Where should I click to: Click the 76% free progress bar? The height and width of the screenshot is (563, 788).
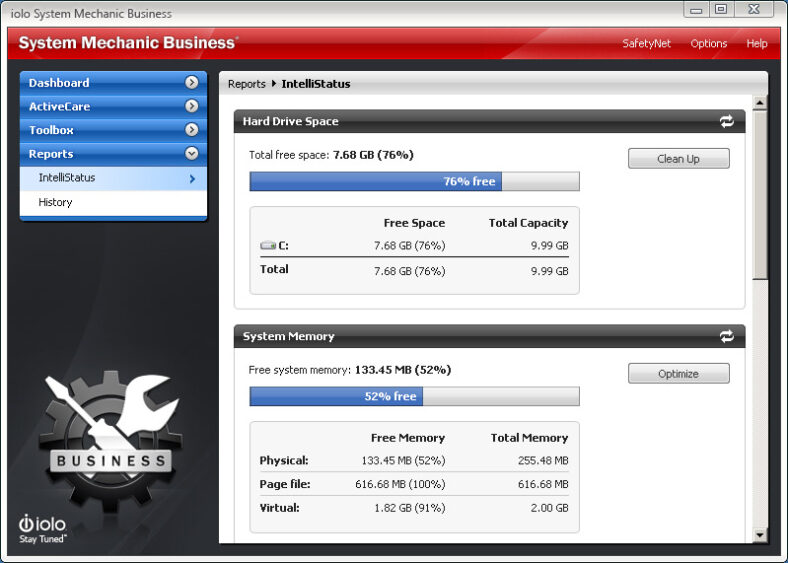414,181
